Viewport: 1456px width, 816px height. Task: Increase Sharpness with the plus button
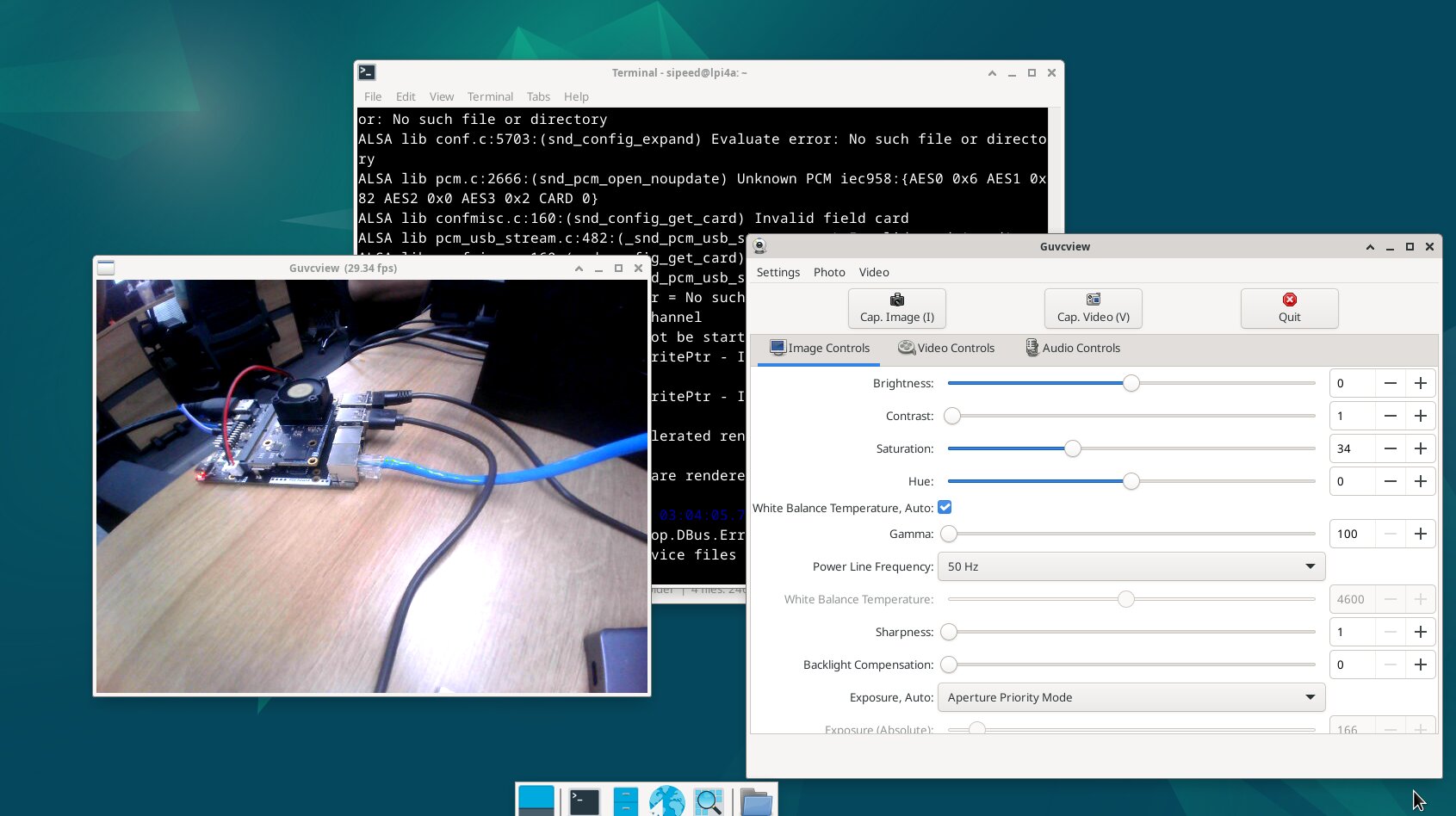(x=1421, y=632)
